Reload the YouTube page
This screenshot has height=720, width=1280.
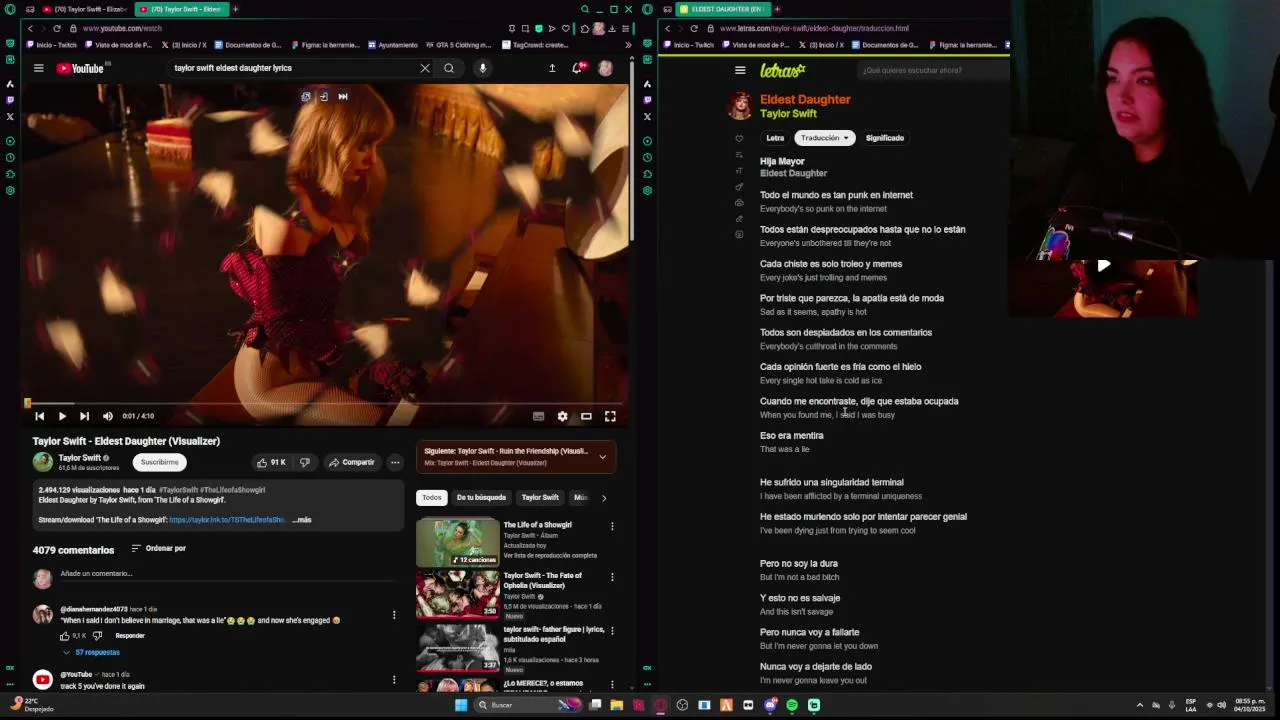[x=56, y=28]
